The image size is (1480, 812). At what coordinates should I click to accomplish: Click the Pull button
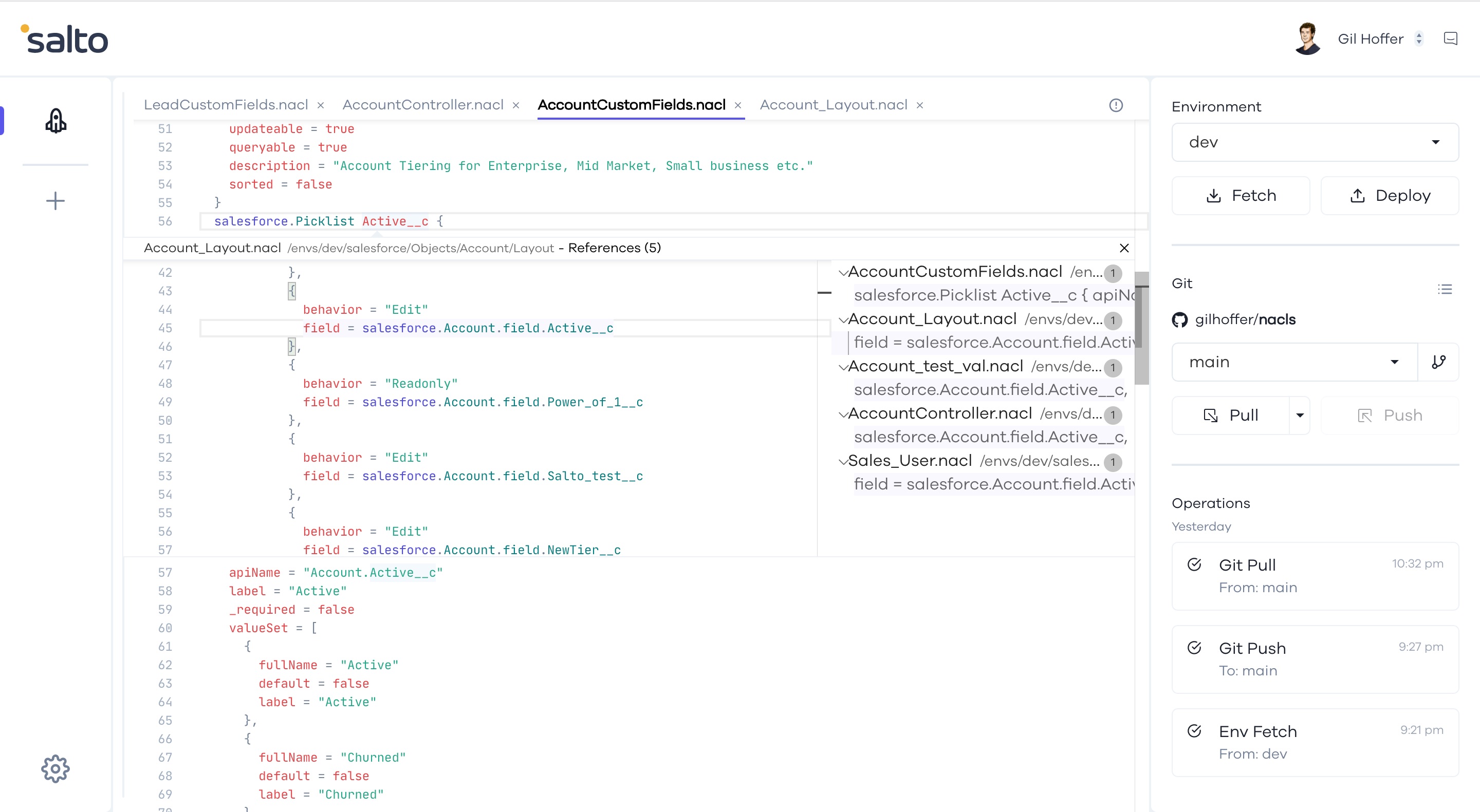click(x=1231, y=415)
